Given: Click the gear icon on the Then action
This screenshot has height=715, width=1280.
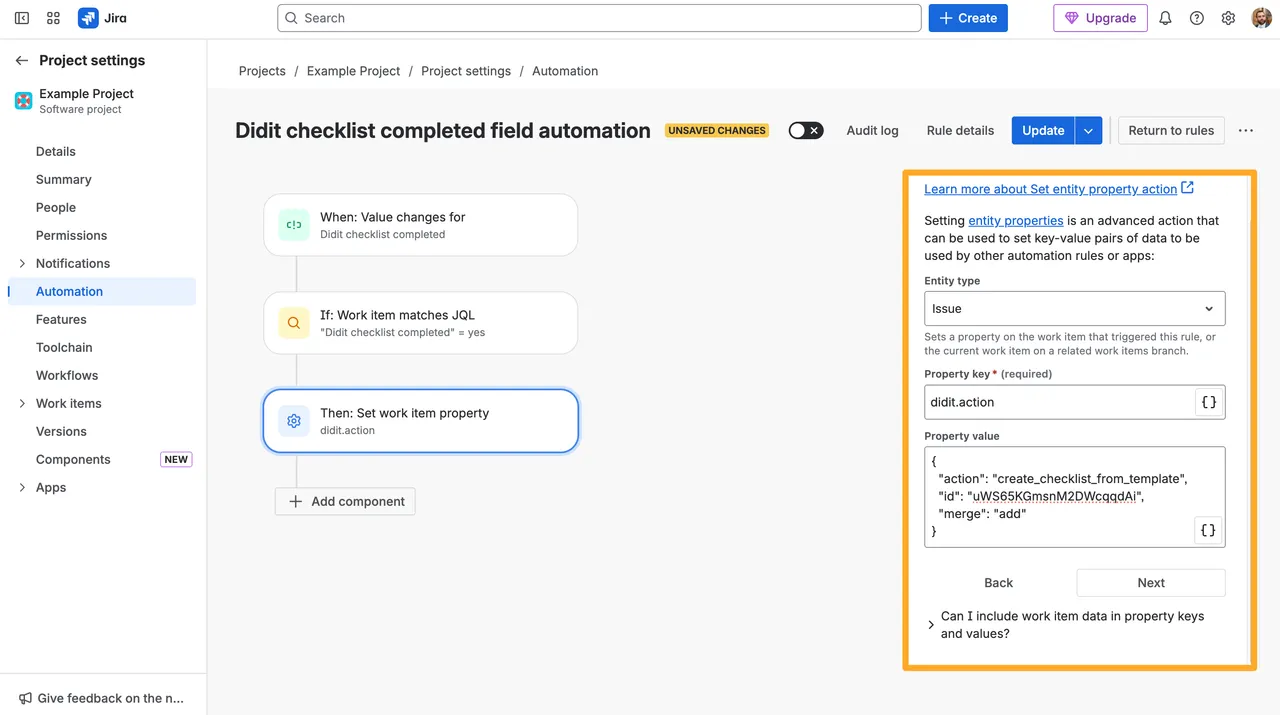Looking at the screenshot, I should (x=294, y=421).
